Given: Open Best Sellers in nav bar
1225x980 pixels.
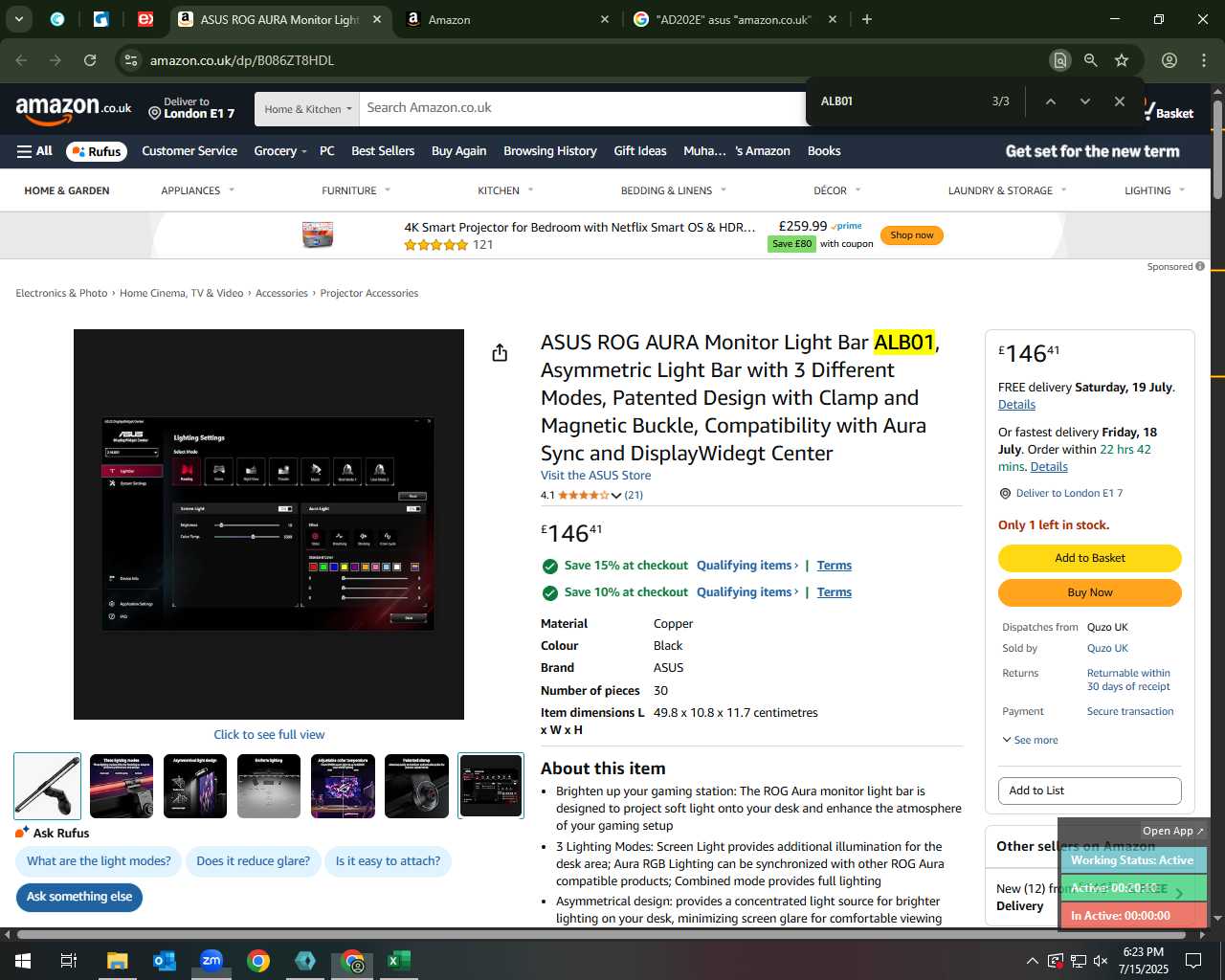Looking at the screenshot, I should 383,151.
